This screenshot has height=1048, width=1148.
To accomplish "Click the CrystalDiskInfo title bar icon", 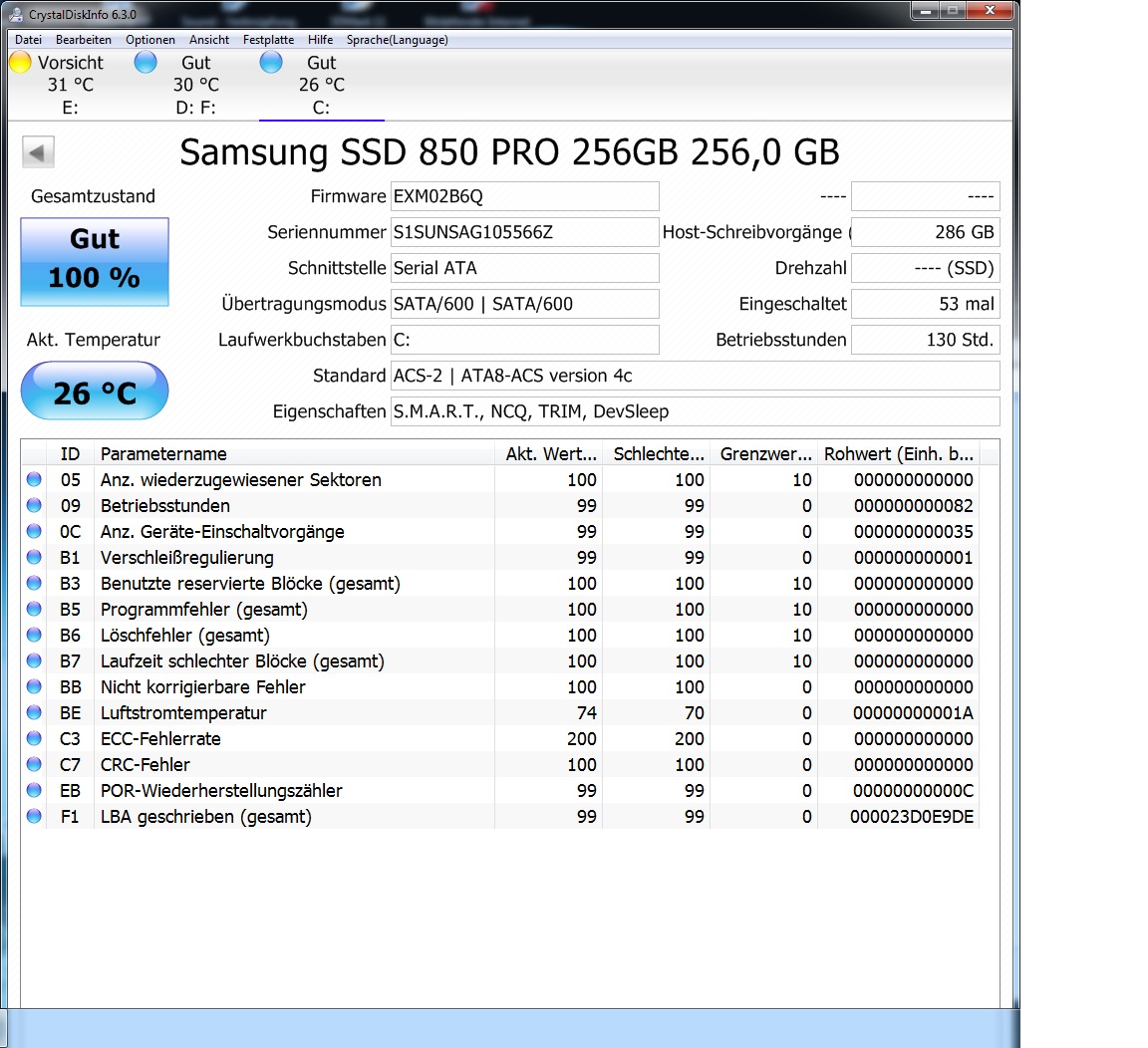I will [x=15, y=14].
